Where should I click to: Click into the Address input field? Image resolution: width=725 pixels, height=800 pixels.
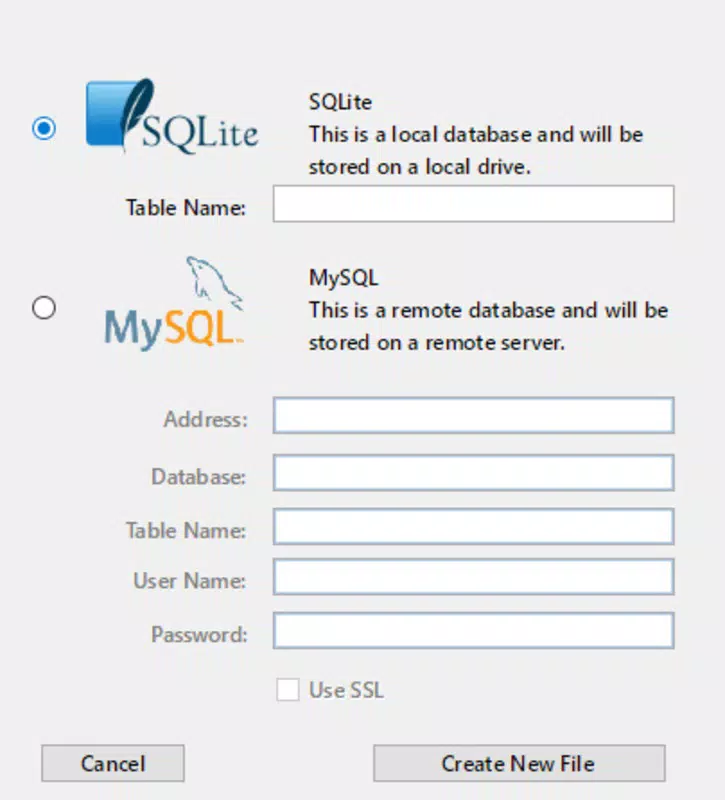tap(473, 415)
